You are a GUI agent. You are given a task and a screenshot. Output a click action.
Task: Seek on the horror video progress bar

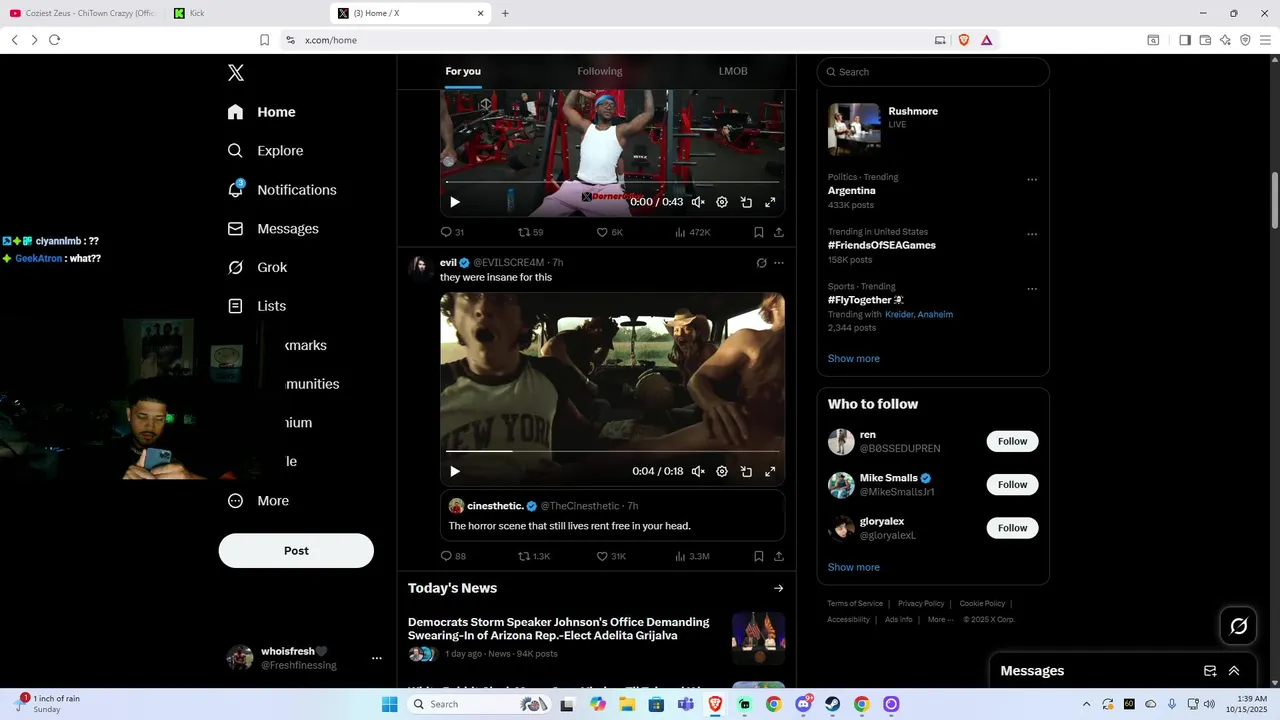click(612, 452)
